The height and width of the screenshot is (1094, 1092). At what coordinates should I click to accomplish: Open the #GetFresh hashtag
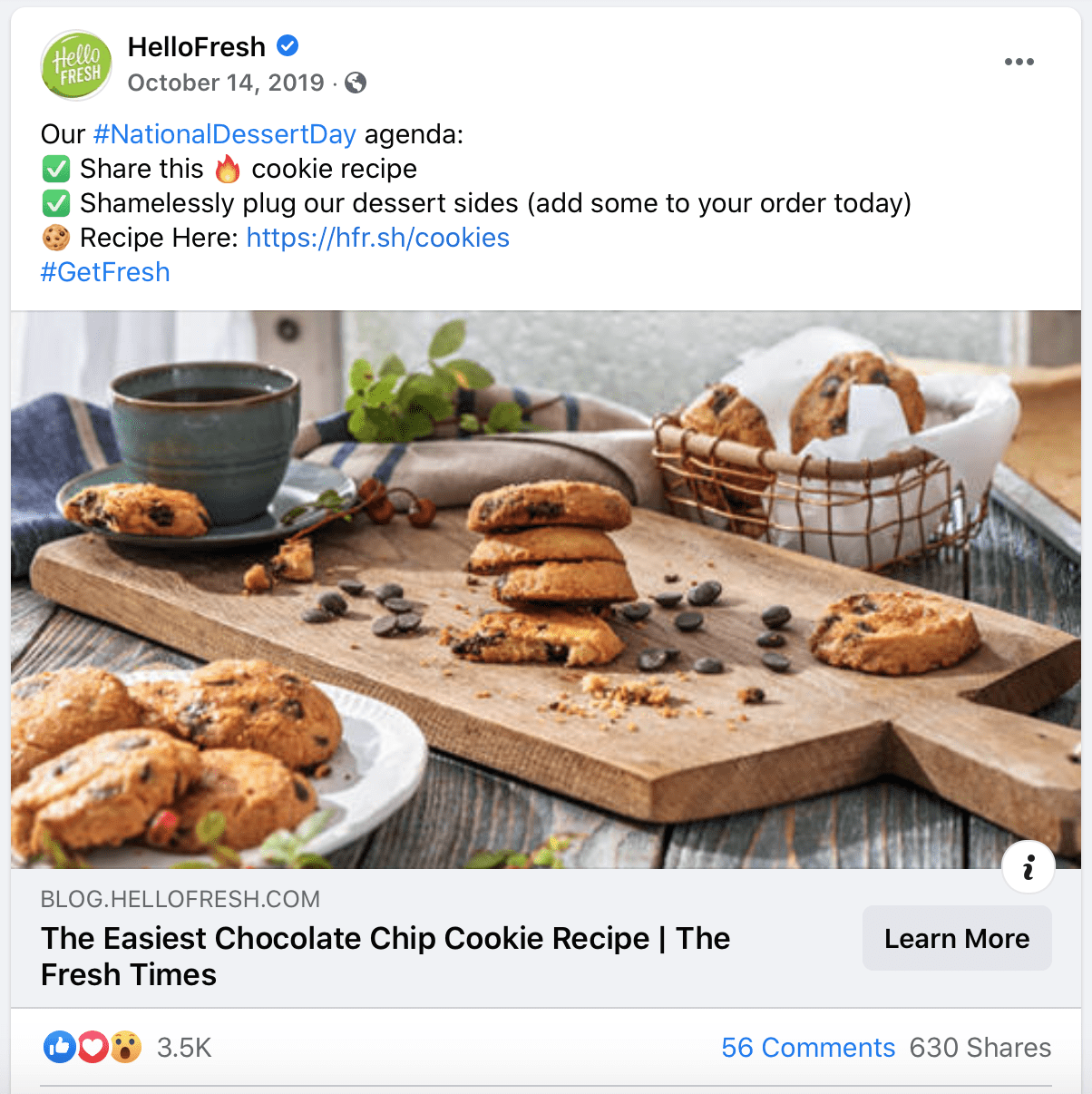coord(105,272)
